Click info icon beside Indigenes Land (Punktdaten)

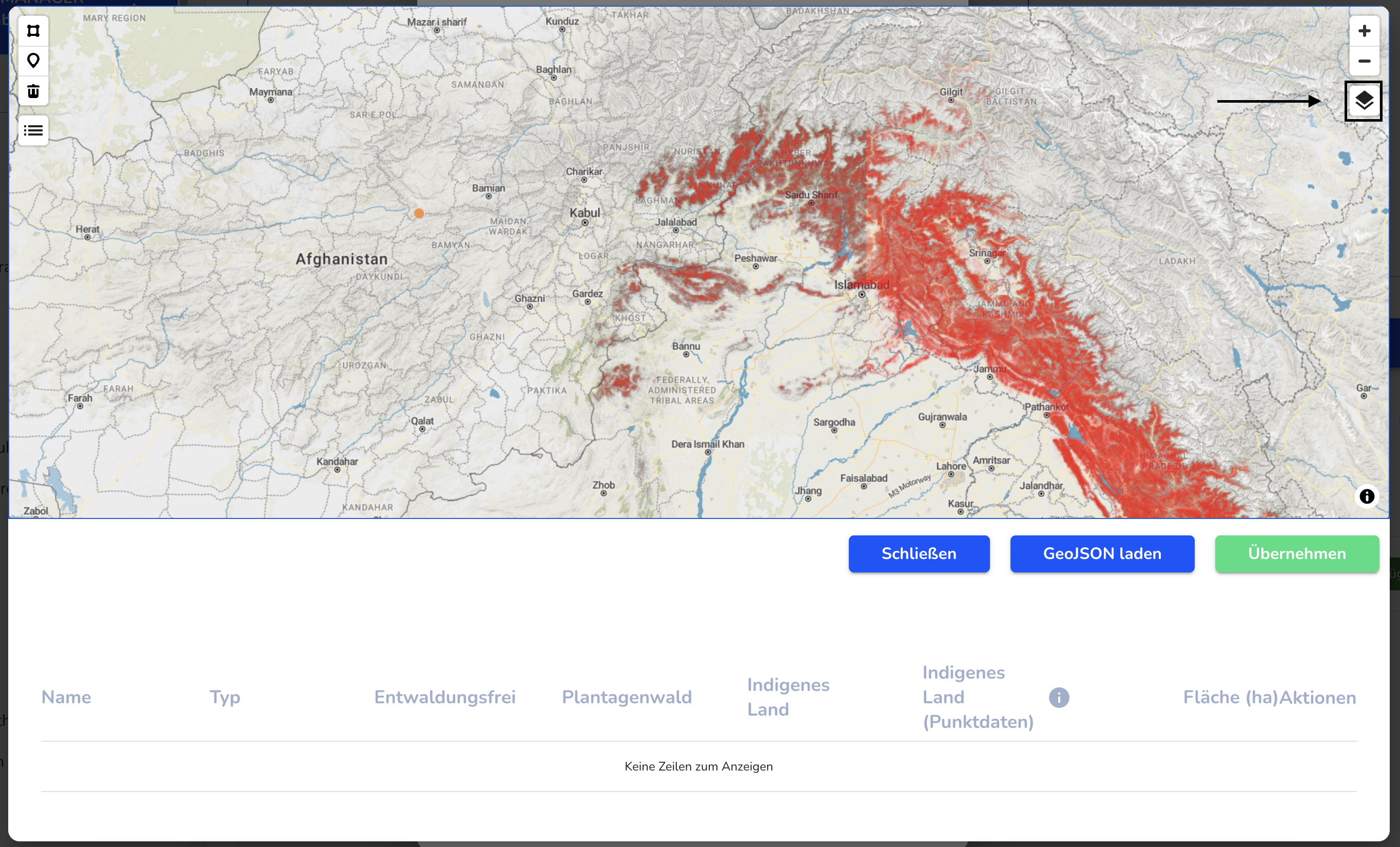click(1059, 698)
